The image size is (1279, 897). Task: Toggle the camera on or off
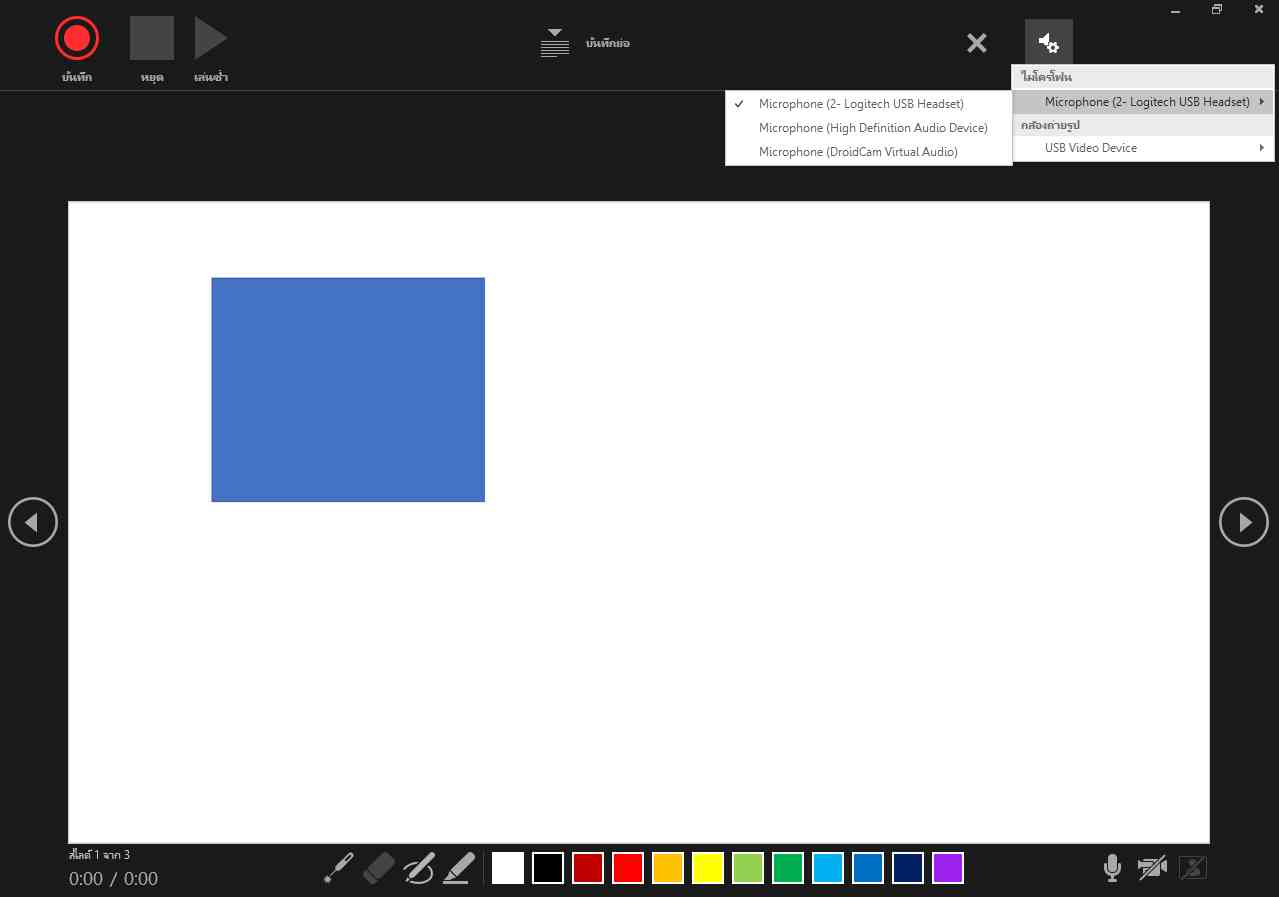[1152, 868]
